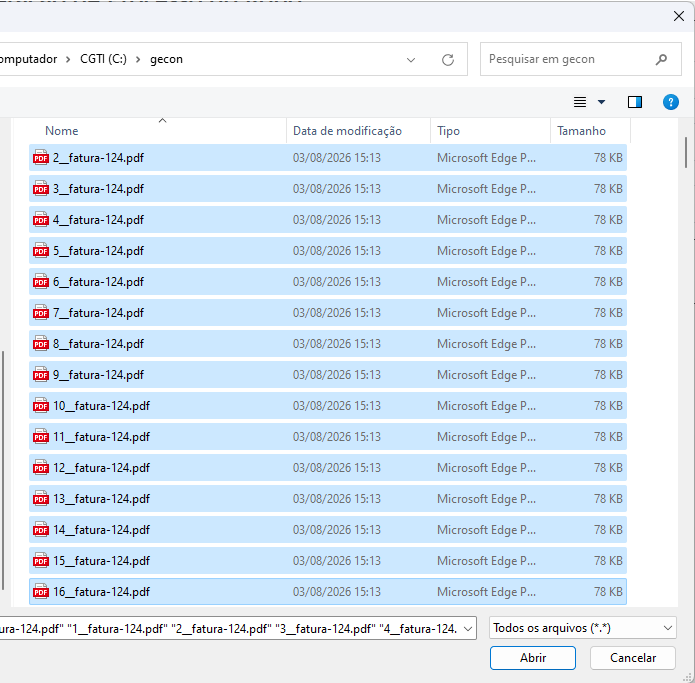This screenshot has height=683, width=695.
Task: Click the type cell of 4__fatura-124.pdf
Action: [486, 220]
